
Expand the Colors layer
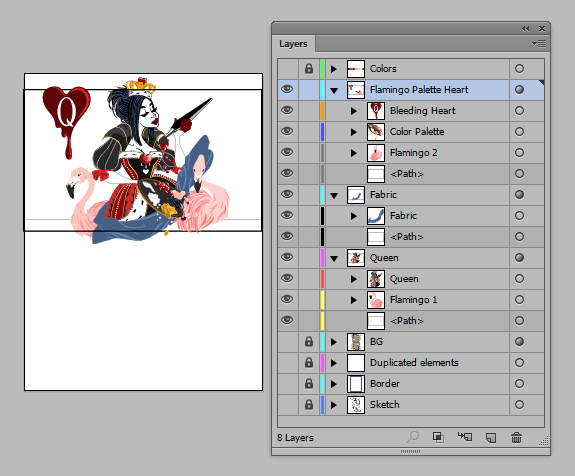click(333, 69)
